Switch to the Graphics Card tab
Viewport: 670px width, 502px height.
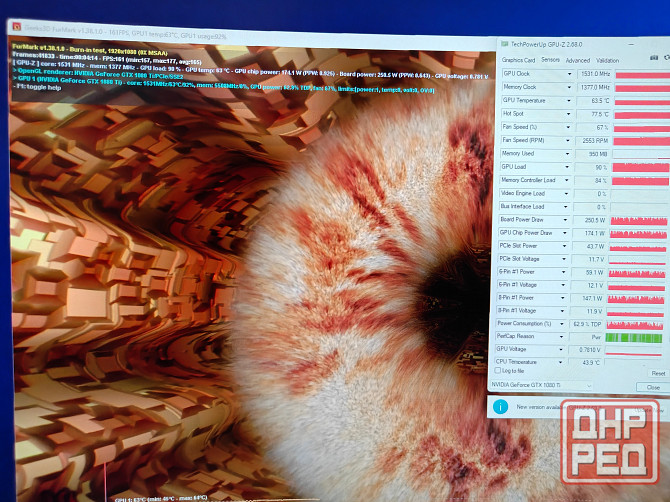[x=518, y=60]
